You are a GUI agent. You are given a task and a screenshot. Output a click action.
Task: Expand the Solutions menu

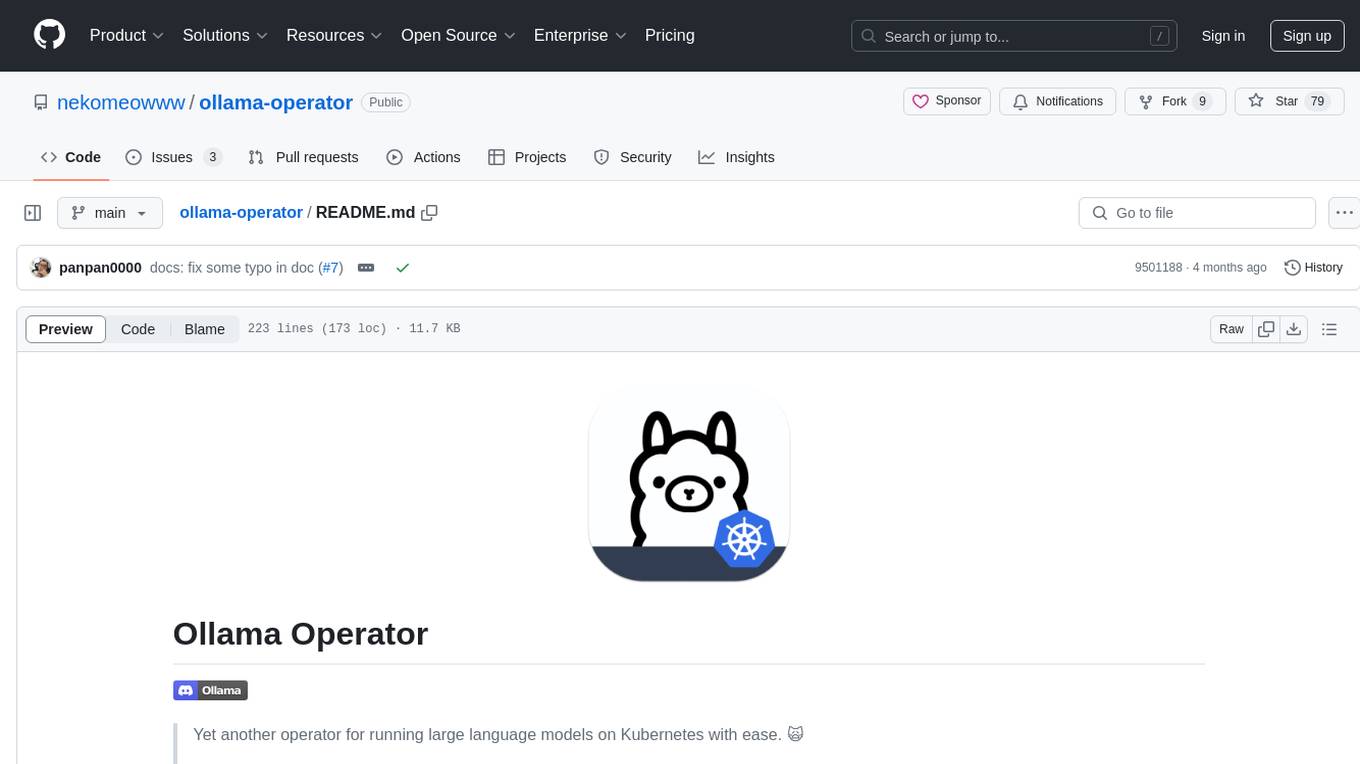225,35
